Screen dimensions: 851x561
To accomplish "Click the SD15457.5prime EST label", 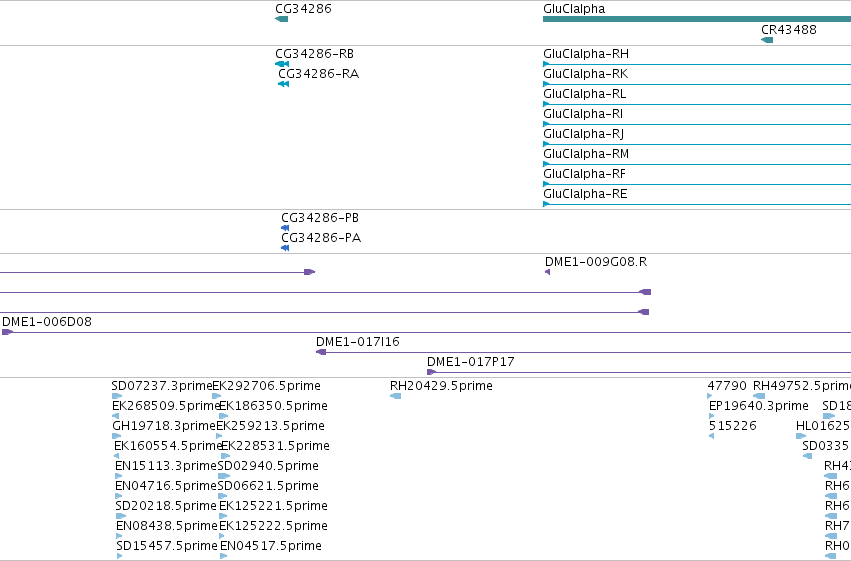I will [167, 546].
